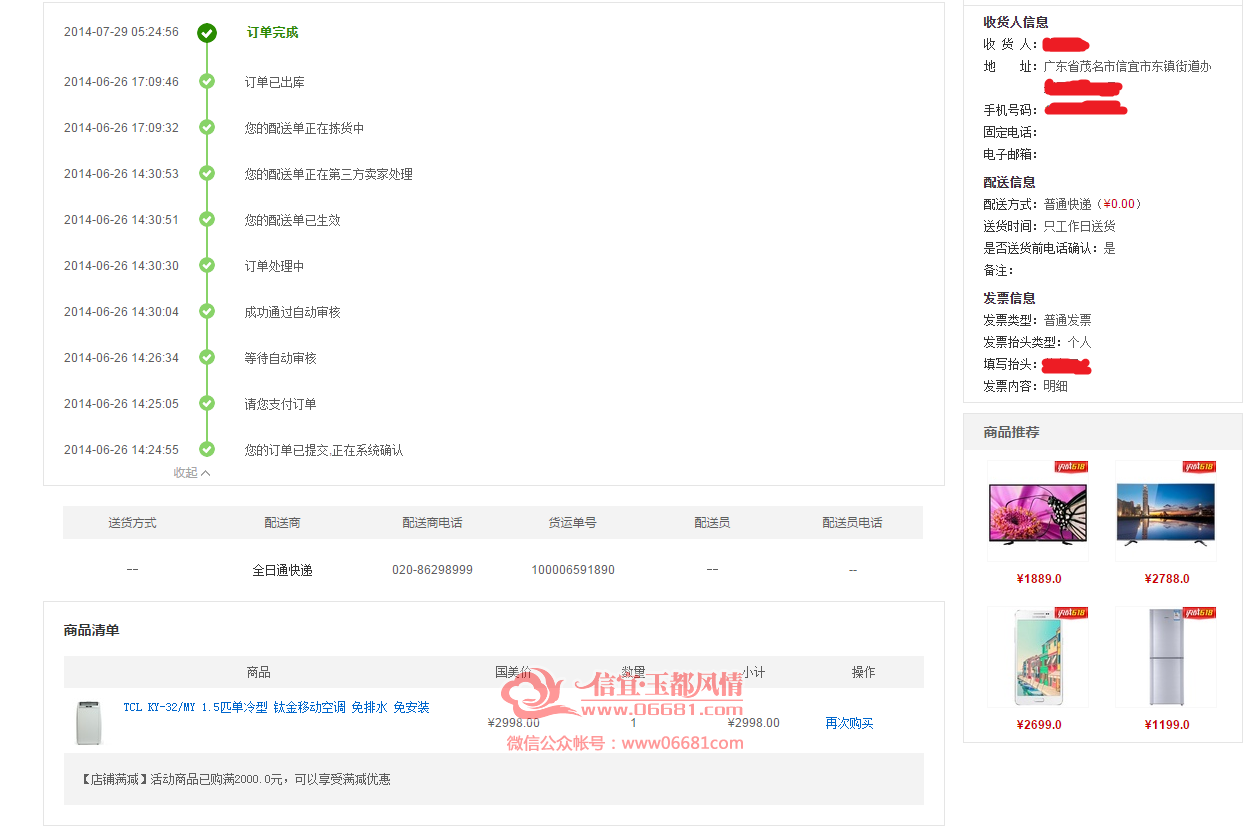Click the 订单完成 status text
Image resolution: width=1251 pixels, height=830 pixels.
pyautogui.click(x=272, y=32)
